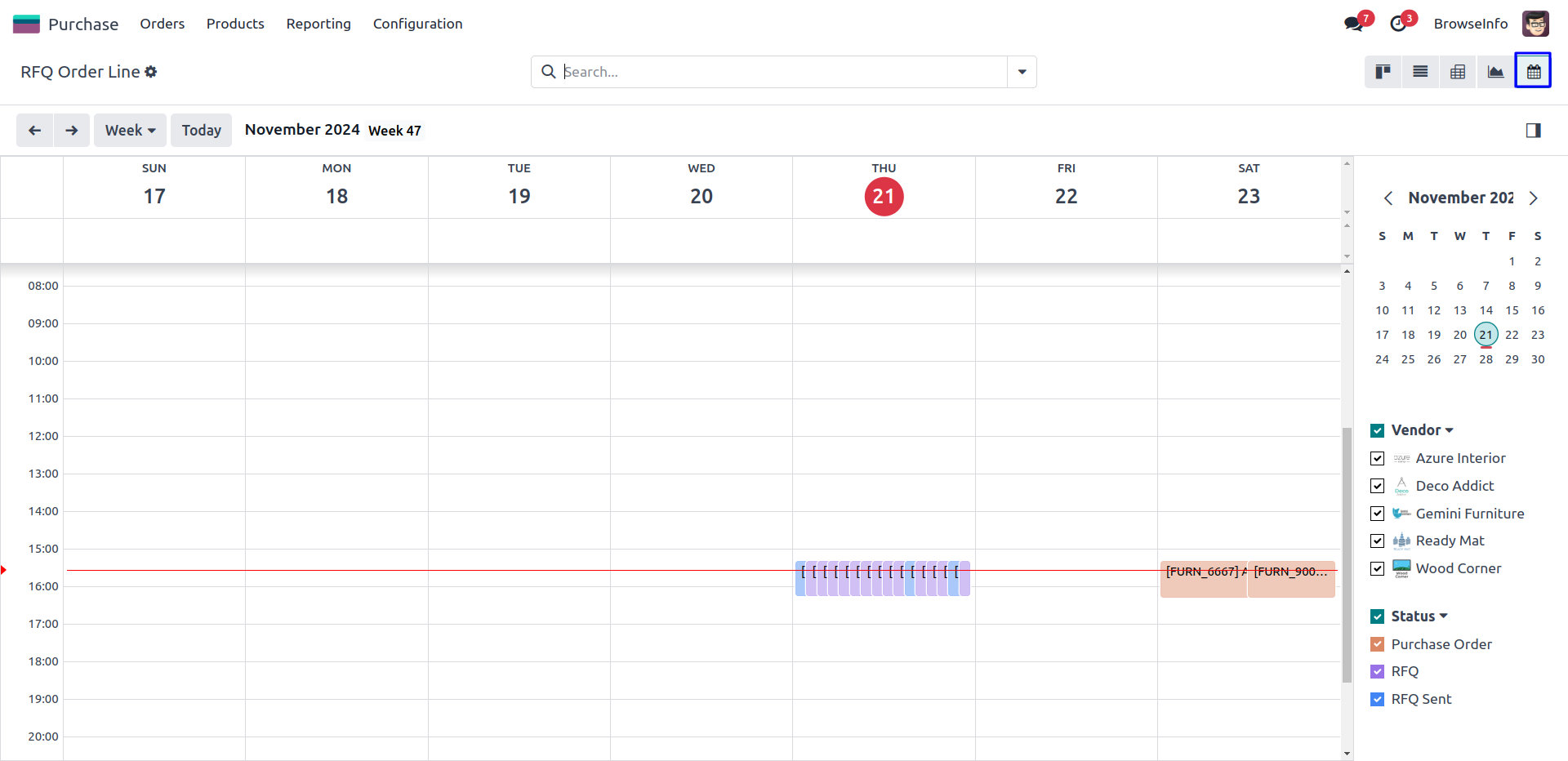The width and height of the screenshot is (1568, 761).
Task: Open the Pivot table view
Action: click(1458, 72)
